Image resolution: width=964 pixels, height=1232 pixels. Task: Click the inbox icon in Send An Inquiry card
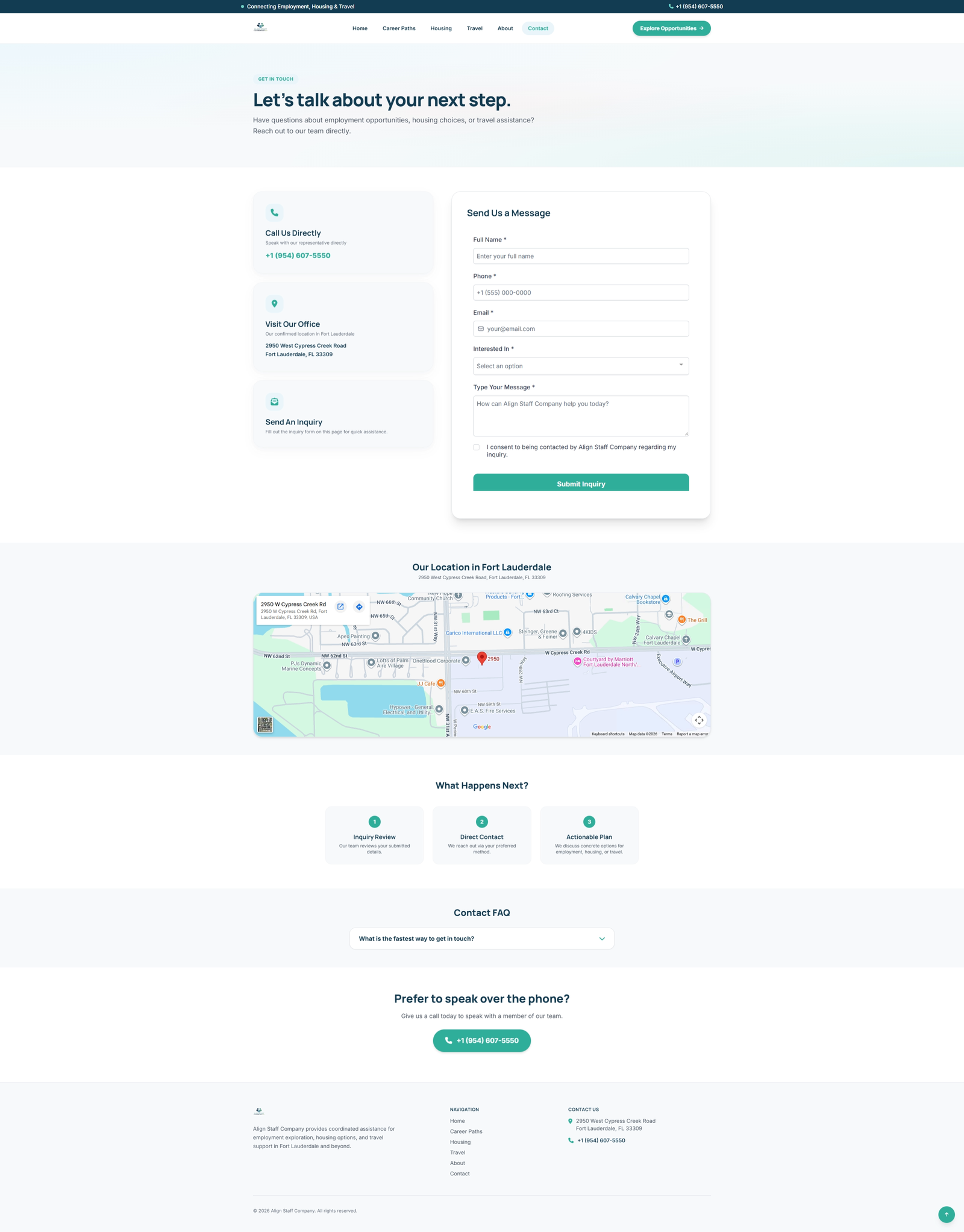[274, 401]
